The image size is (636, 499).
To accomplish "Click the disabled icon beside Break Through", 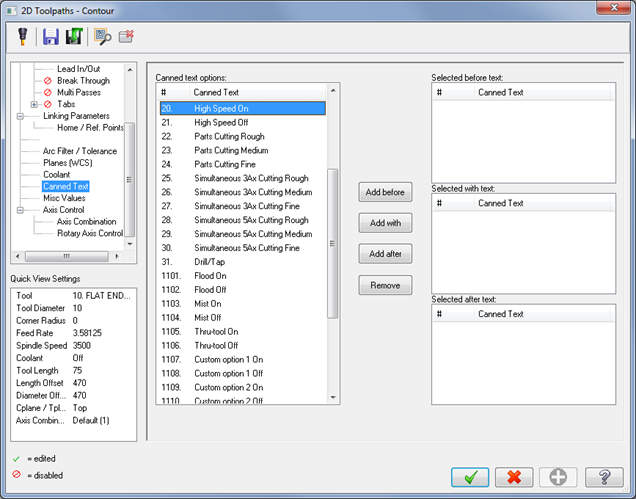I will pyautogui.click(x=48, y=81).
